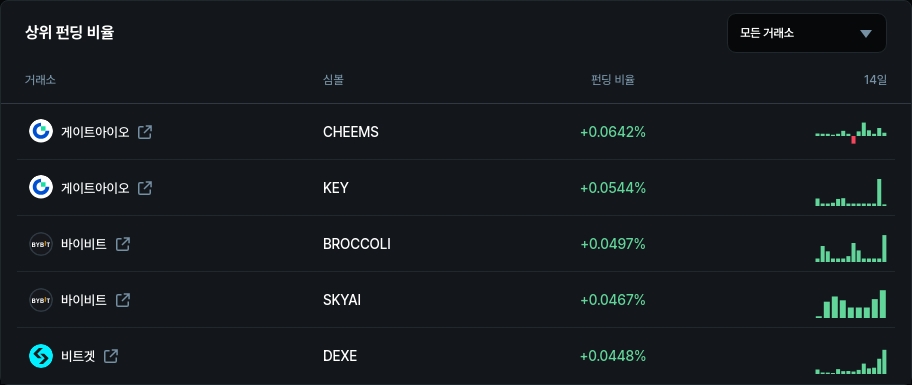View the KEY 14-day funding bar chart
This screenshot has height=385, width=912.
click(x=851, y=192)
